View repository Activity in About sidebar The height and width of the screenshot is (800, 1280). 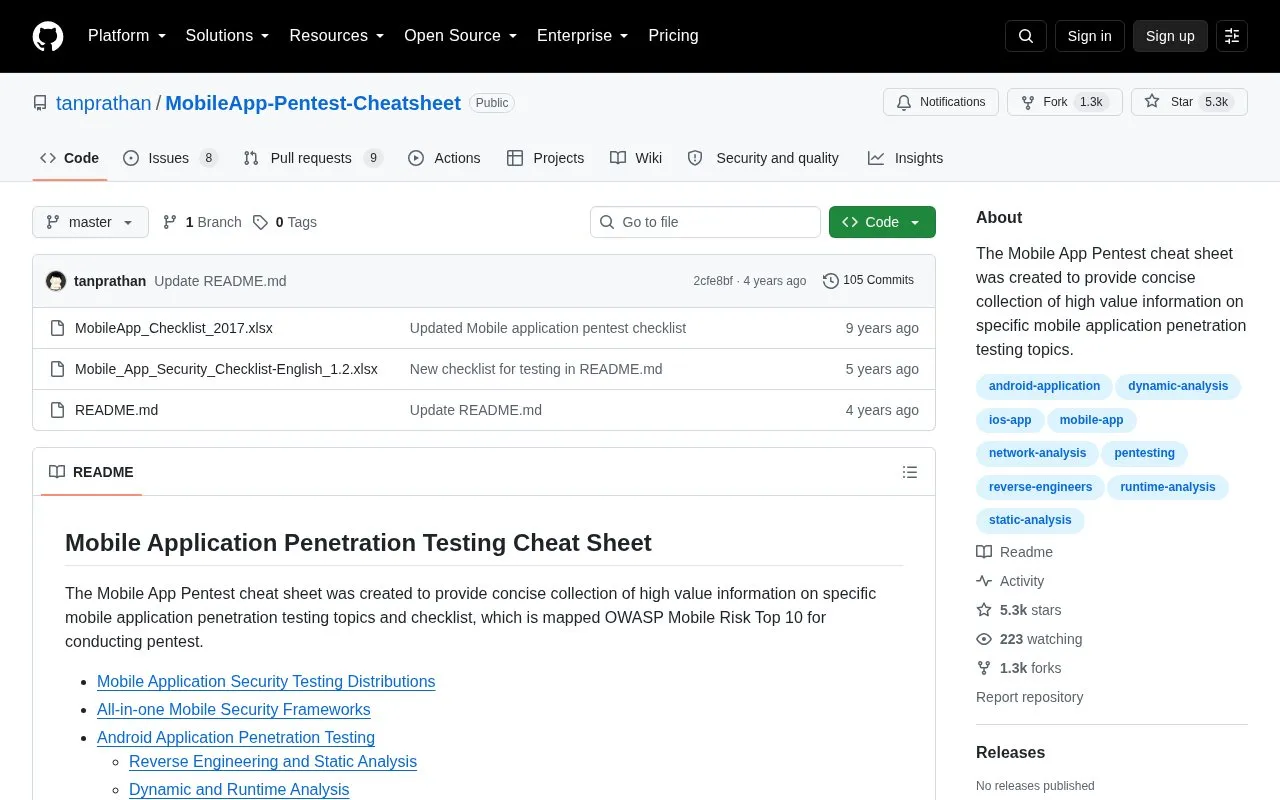point(1010,581)
